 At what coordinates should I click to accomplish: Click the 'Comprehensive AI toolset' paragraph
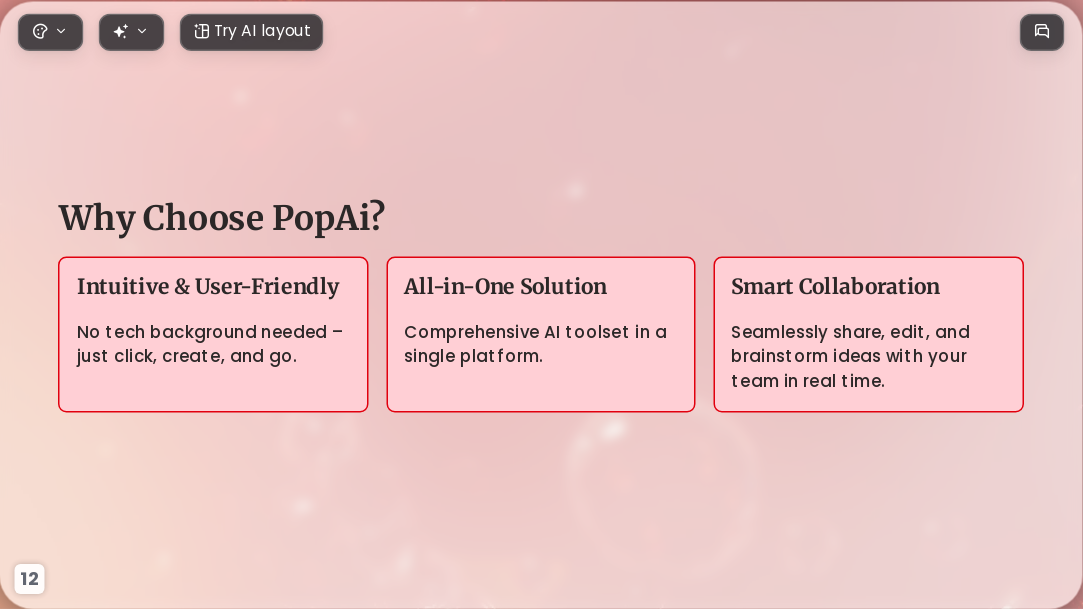[x=535, y=344]
